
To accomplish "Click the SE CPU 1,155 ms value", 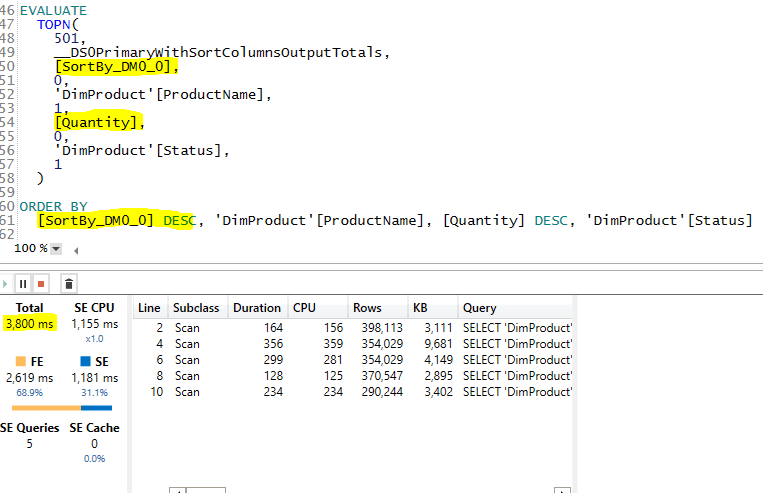I will click(94, 324).
